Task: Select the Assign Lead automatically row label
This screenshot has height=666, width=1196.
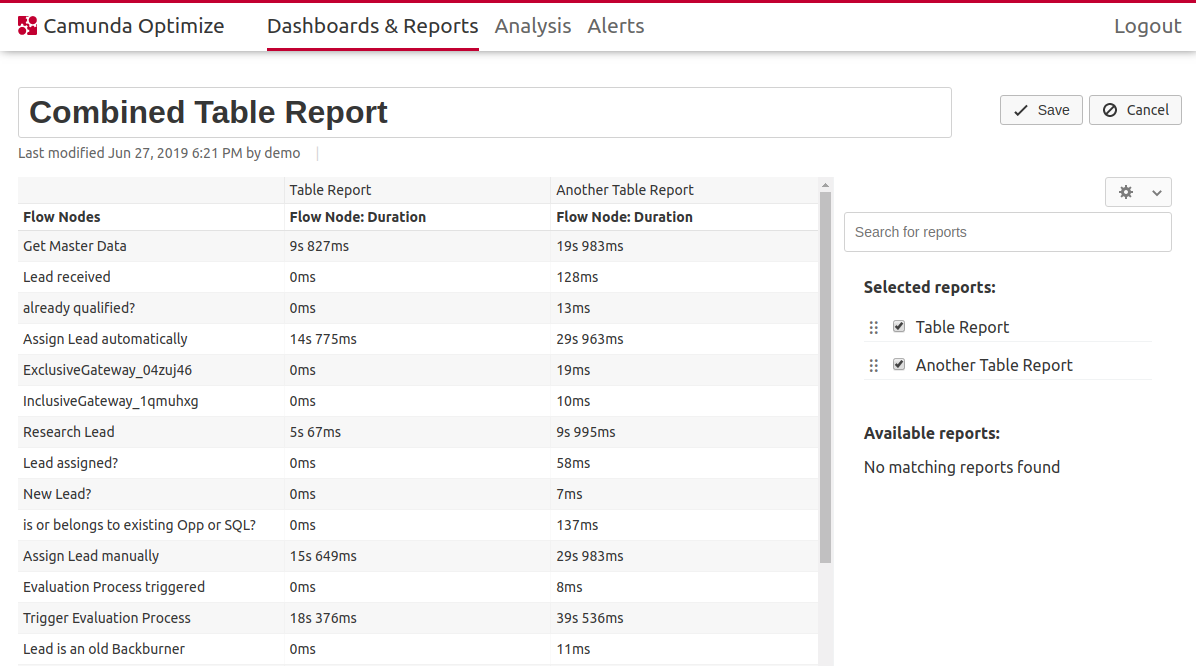Action: 105,339
